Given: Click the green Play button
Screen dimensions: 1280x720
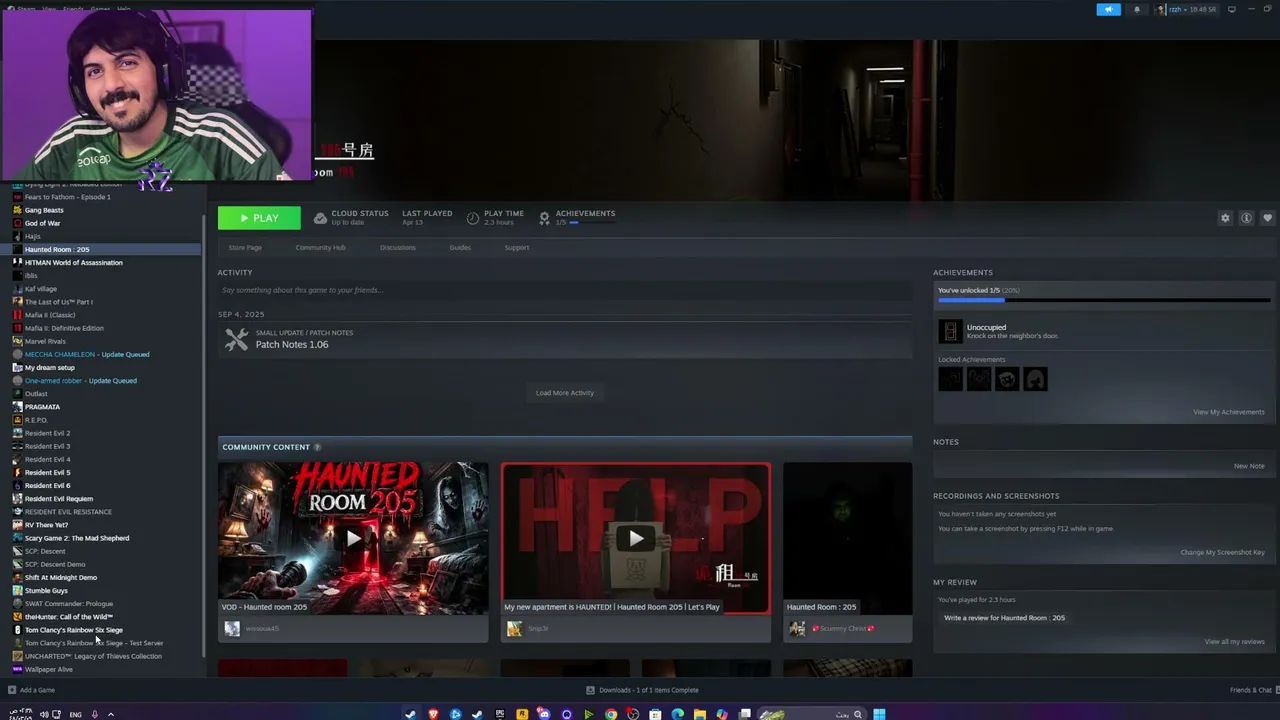Looking at the screenshot, I should tap(259, 218).
